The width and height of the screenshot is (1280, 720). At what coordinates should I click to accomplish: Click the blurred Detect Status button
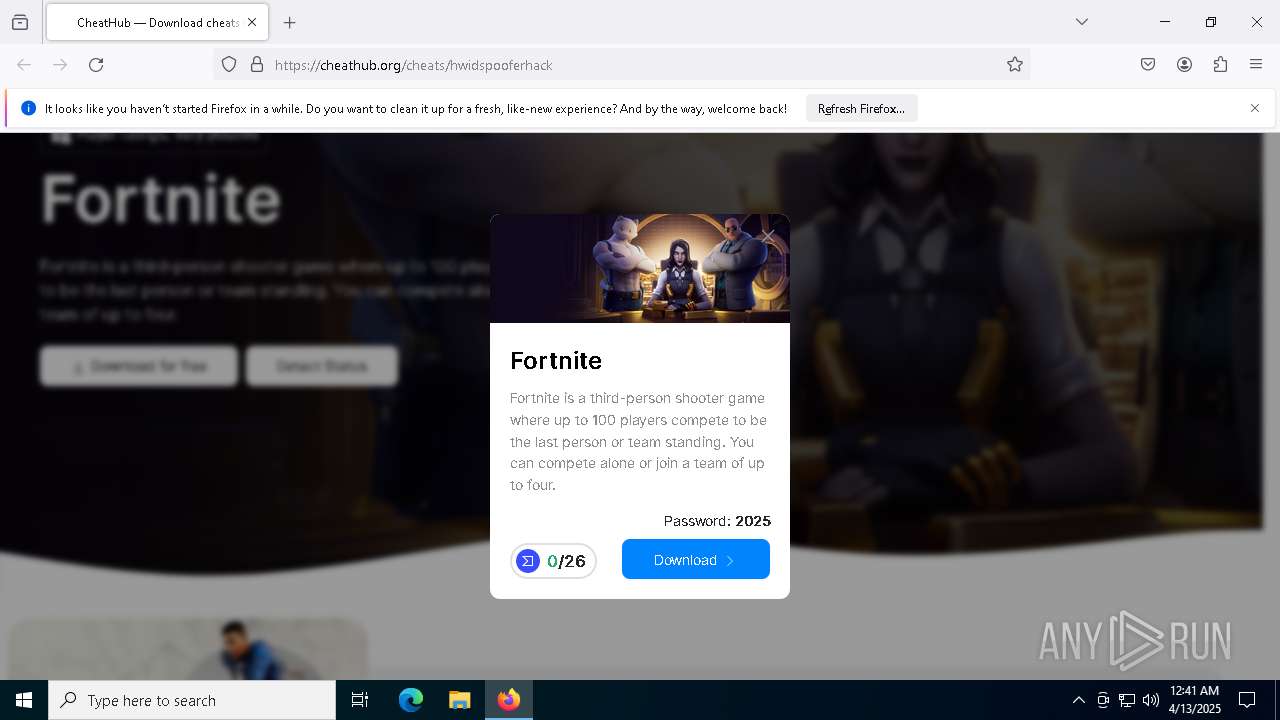point(322,366)
